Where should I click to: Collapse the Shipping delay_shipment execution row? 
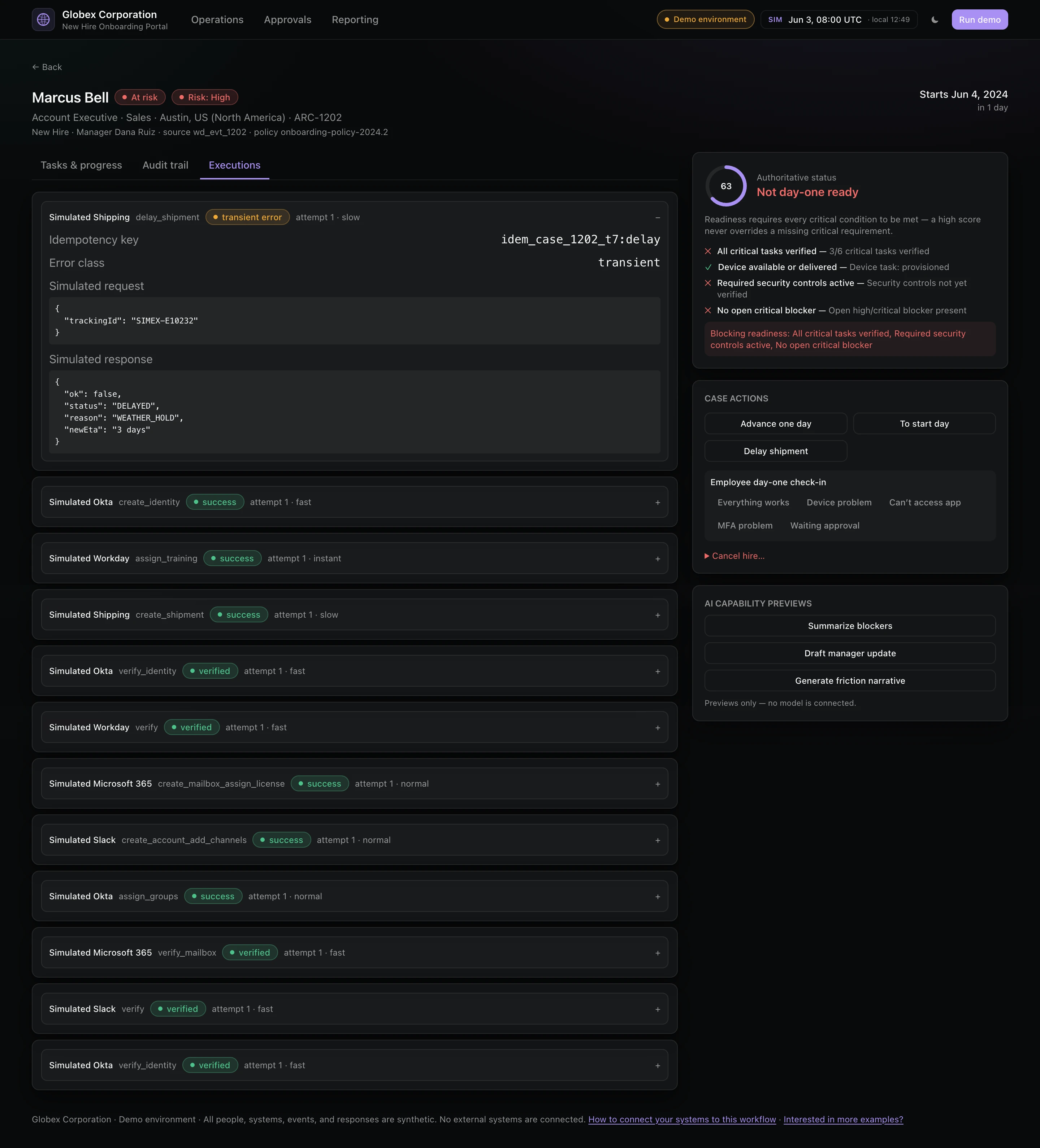coord(354,217)
